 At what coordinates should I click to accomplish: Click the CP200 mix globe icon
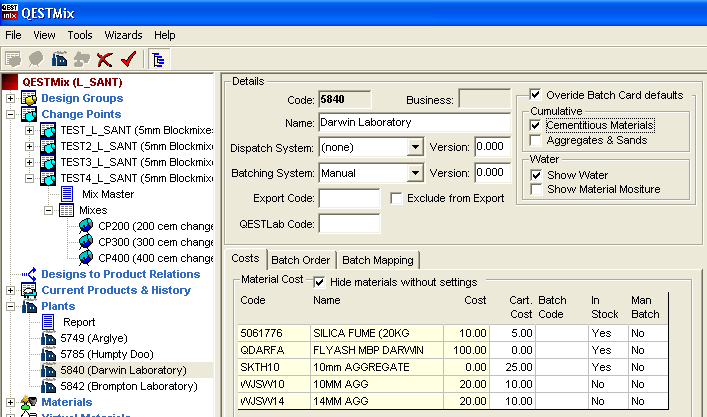(x=86, y=226)
